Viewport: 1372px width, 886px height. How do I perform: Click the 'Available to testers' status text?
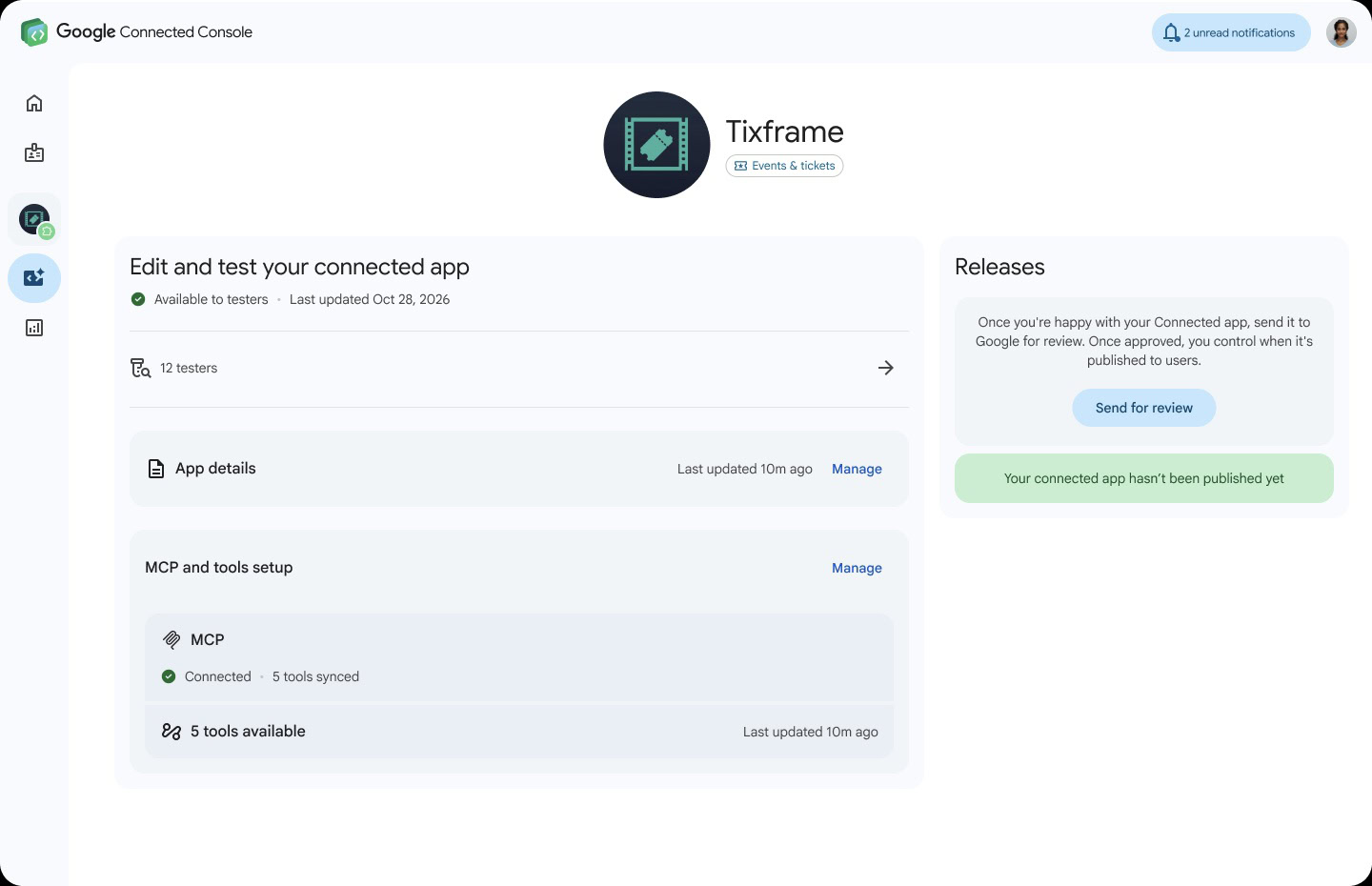(x=212, y=299)
